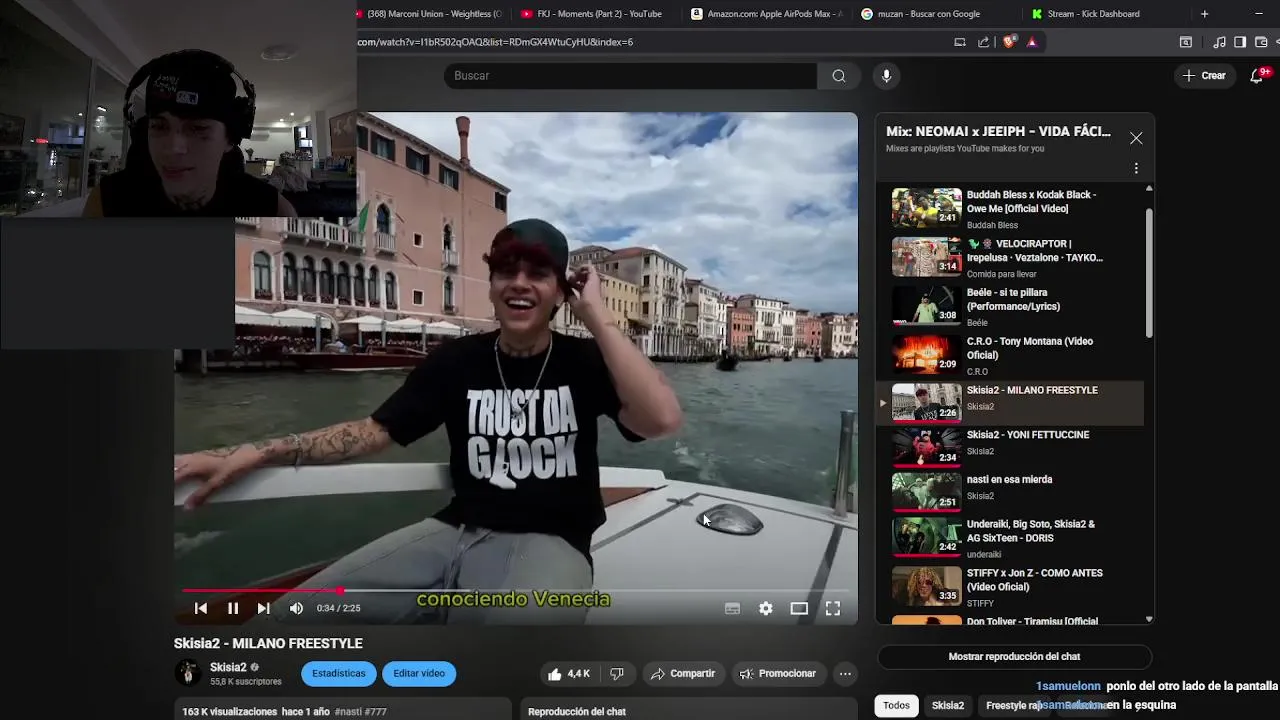1280x720 pixels.
Task: Skip to the next video in player
Action: coord(263,608)
